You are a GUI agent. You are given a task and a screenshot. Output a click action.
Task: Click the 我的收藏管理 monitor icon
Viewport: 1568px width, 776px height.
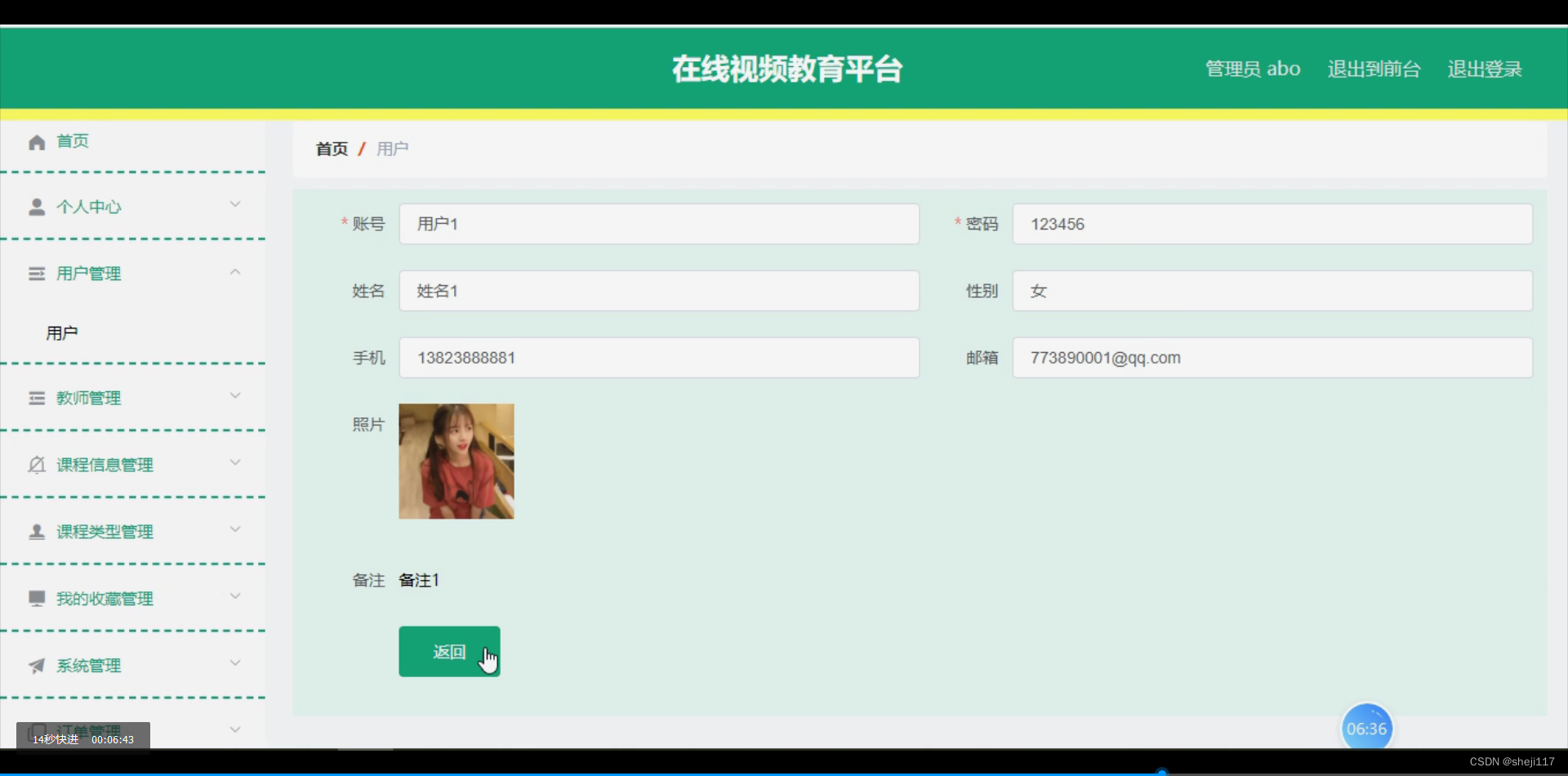tap(37, 597)
